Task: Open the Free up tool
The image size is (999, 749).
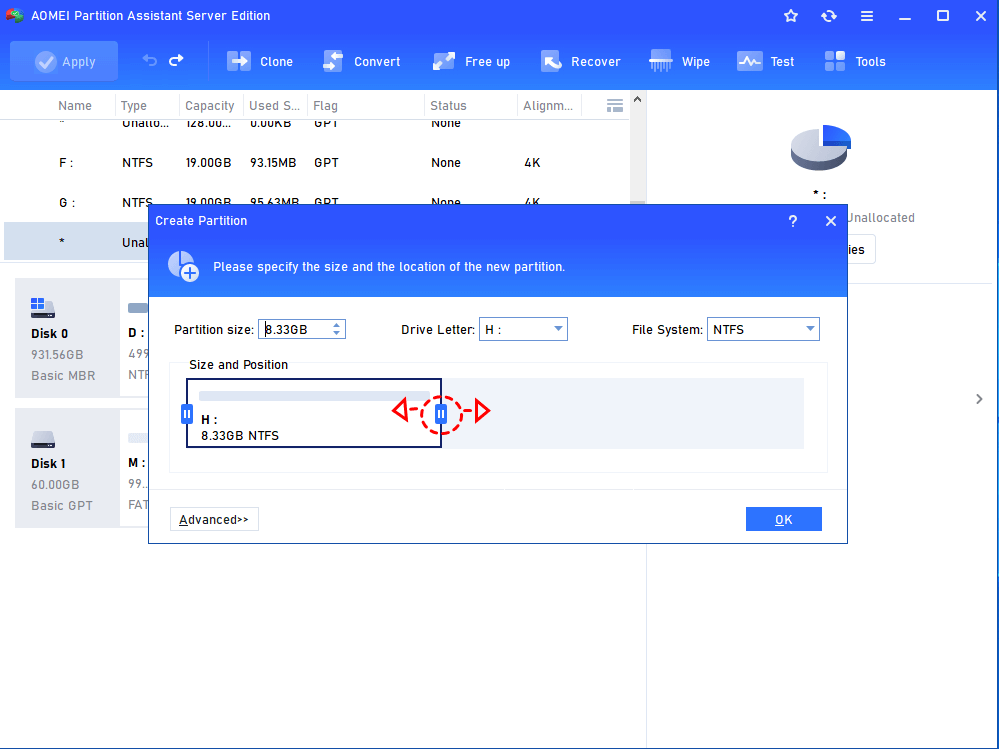Action: point(471,61)
